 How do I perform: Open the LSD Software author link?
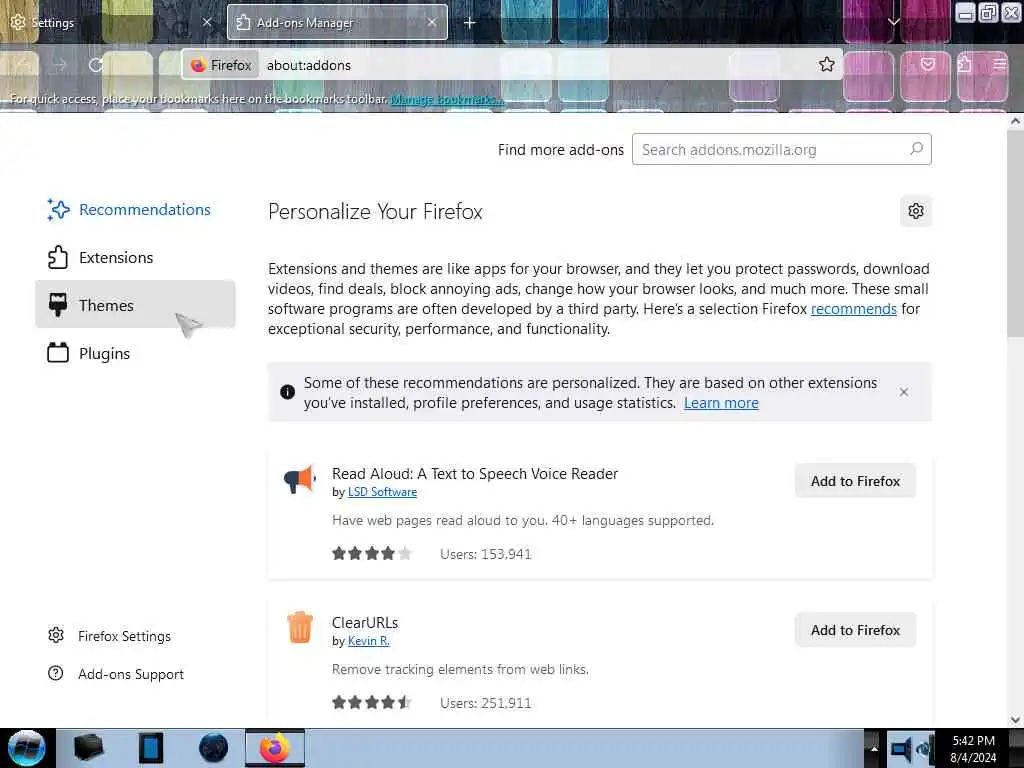tap(382, 492)
